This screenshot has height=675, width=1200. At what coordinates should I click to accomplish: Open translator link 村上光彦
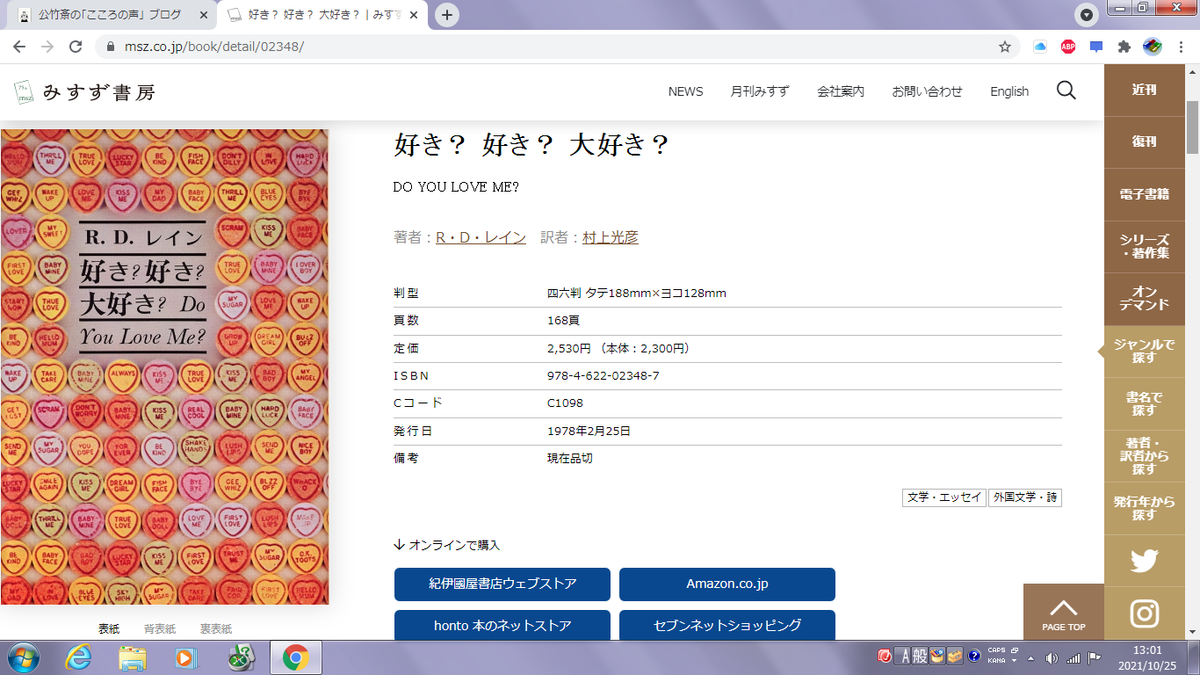point(610,237)
